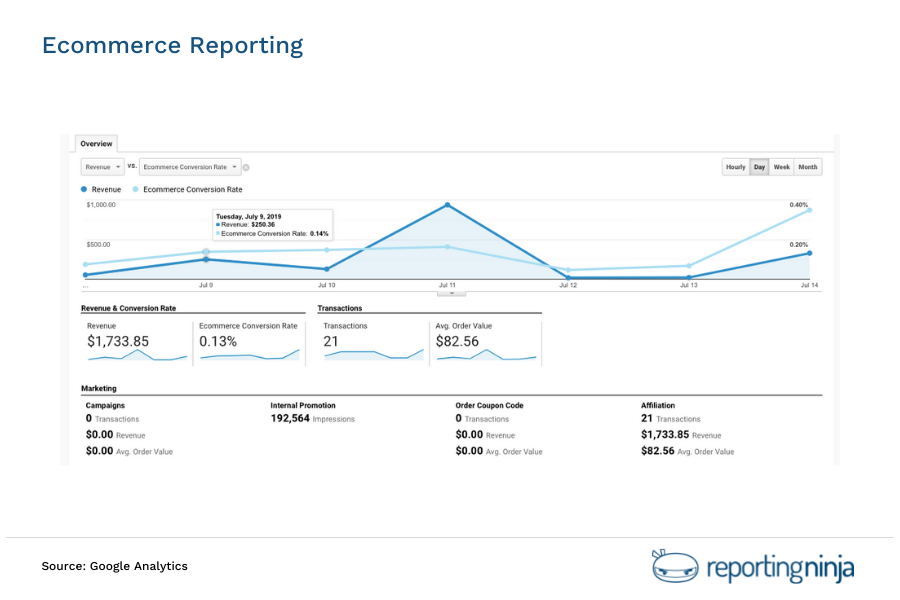Toggle the Ecommerce Conversion Rate legend dot
Screen dimensions: 900x600
[x=135, y=188]
